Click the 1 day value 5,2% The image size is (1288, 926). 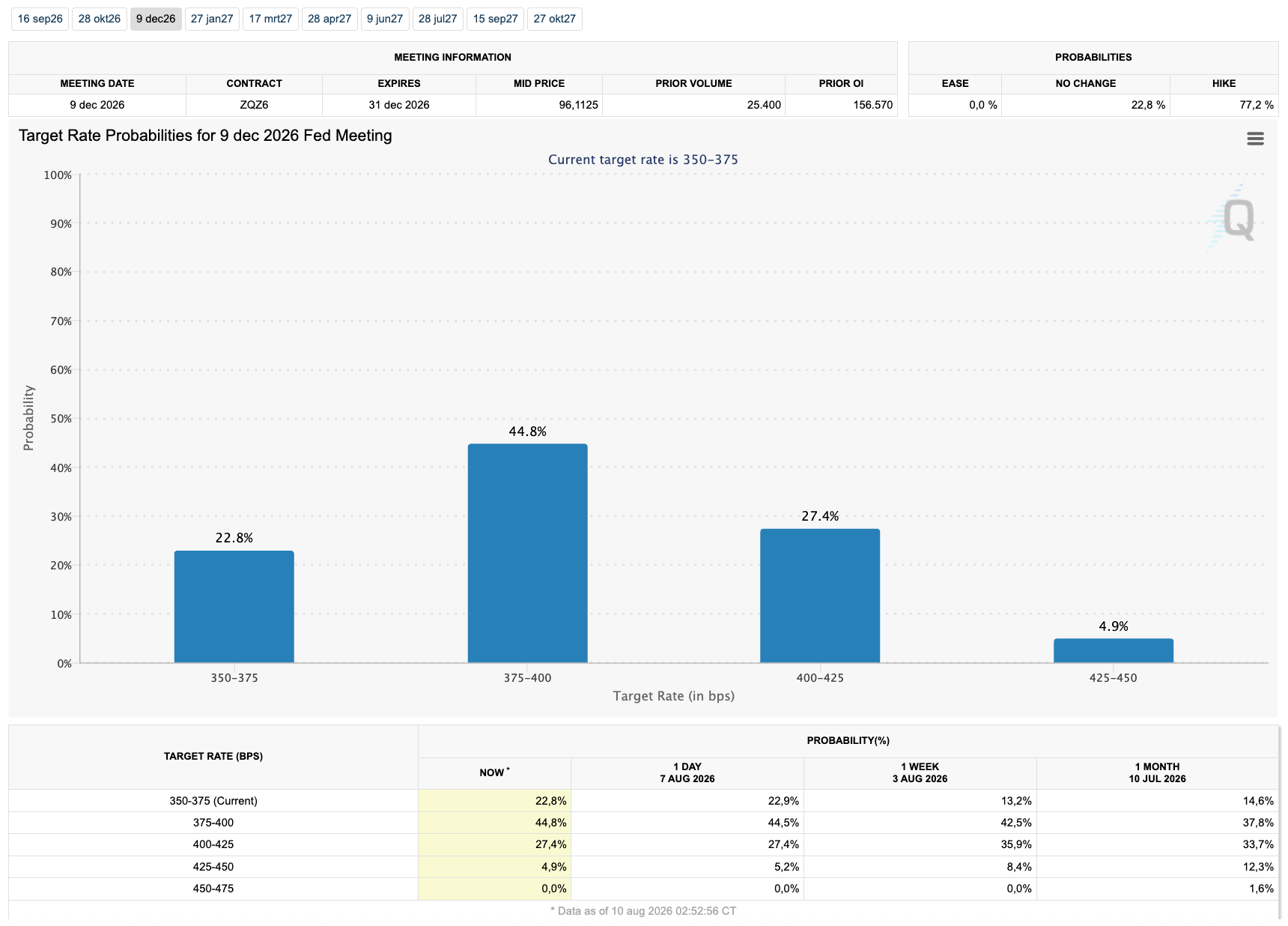[x=786, y=867]
